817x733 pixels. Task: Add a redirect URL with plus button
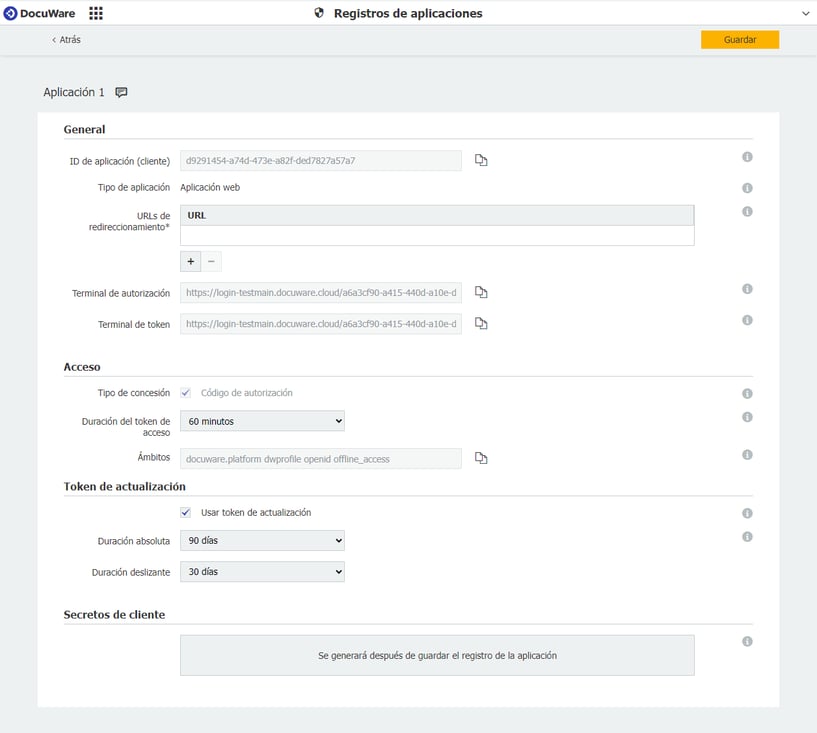coord(190,261)
